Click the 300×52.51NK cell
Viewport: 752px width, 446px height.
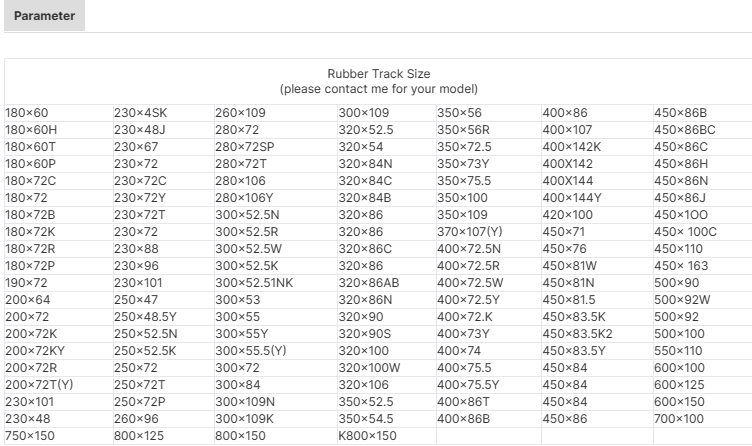(276, 283)
